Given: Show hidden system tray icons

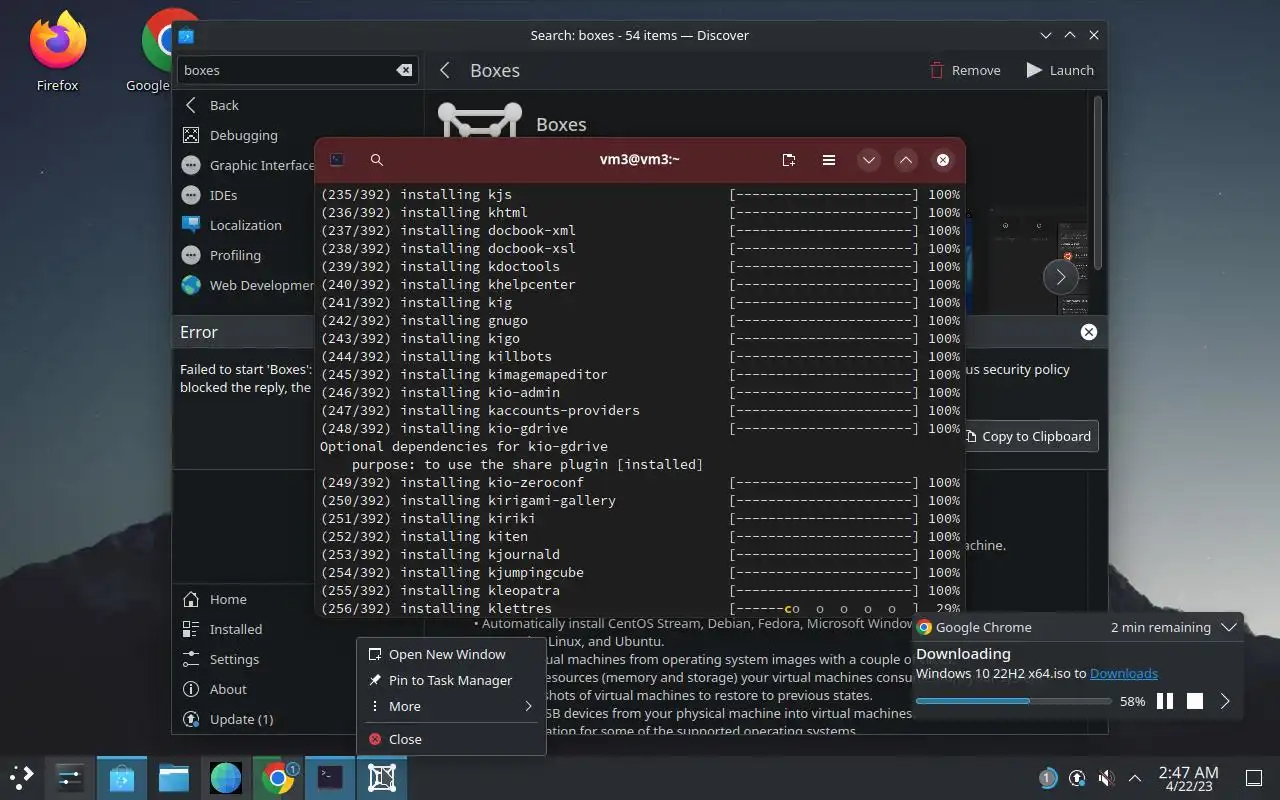Looking at the screenshot, I should [1135, 777].
